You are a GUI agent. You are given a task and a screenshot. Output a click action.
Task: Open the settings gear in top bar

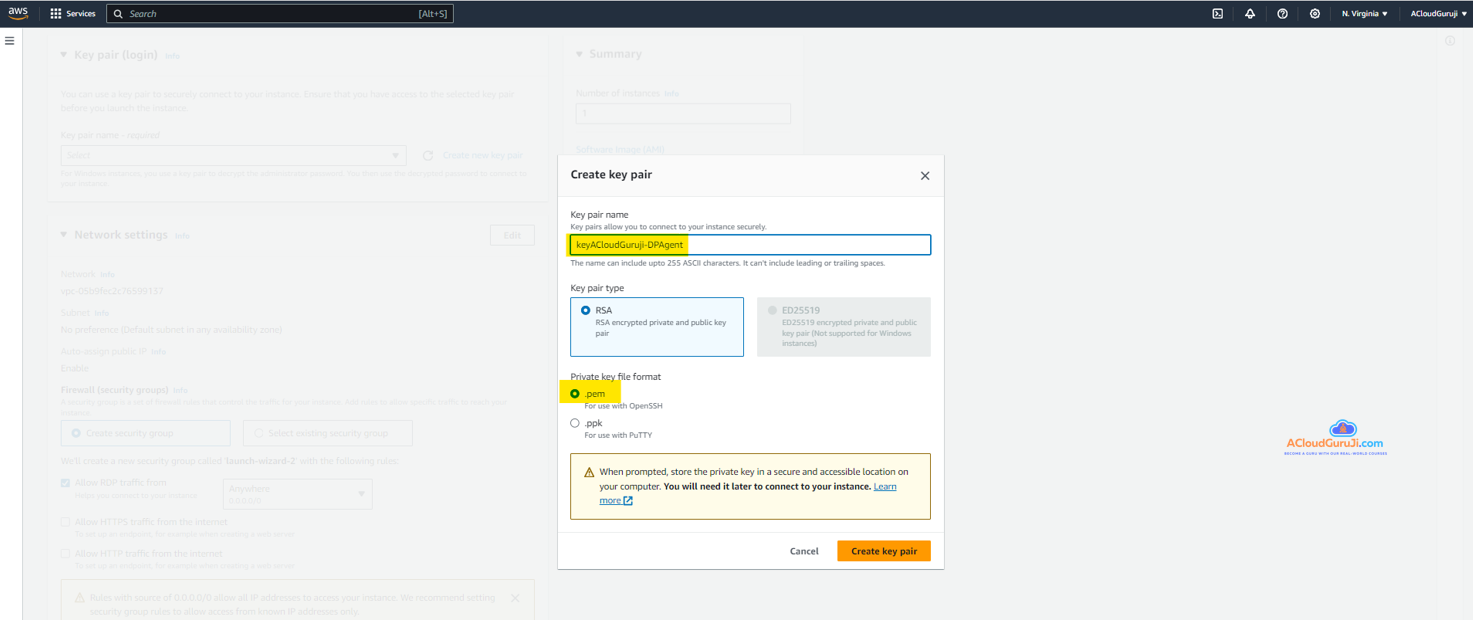pyautogui.click(x=1315, y=14)
